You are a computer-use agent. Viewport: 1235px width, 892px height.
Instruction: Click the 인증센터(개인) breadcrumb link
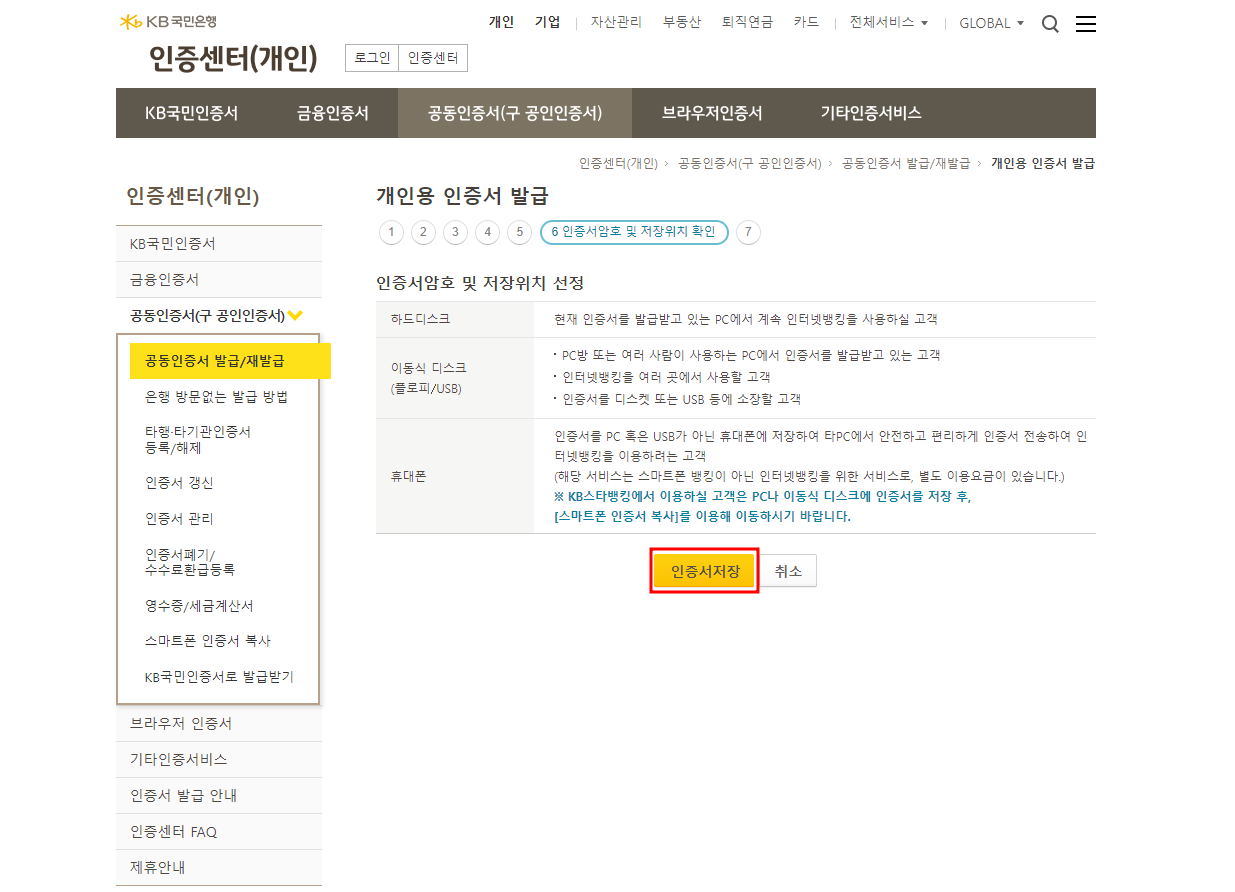coord(618,163)
